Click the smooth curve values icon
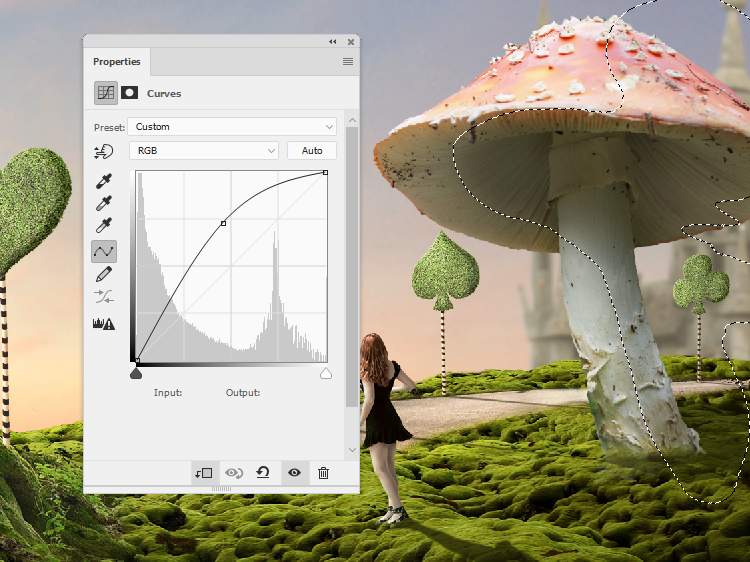 tap(104, 297)
